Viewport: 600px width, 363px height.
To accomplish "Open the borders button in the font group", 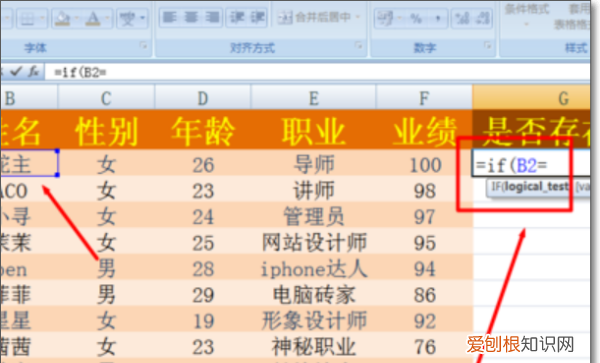I will tap(28, 18).
